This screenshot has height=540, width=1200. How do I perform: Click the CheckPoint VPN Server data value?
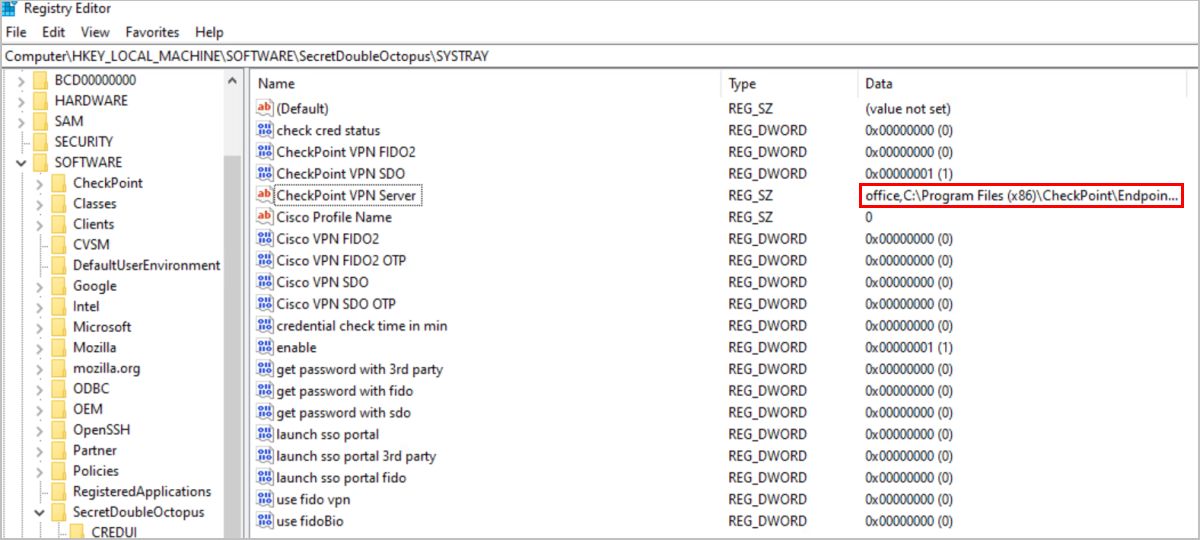pyautogui.click(x=1021, y=196)
